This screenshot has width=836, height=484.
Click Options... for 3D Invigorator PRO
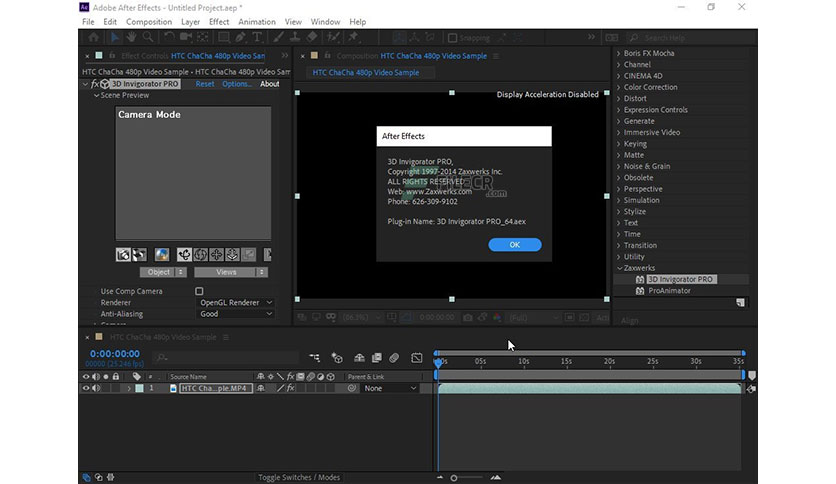[236, 84]
